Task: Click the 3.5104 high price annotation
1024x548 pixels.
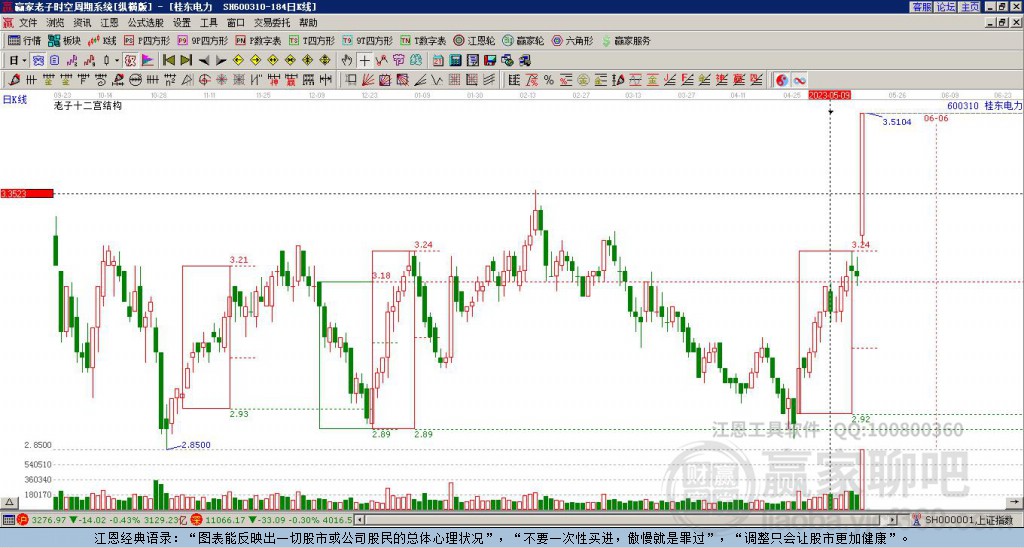Action: (897, 122)
